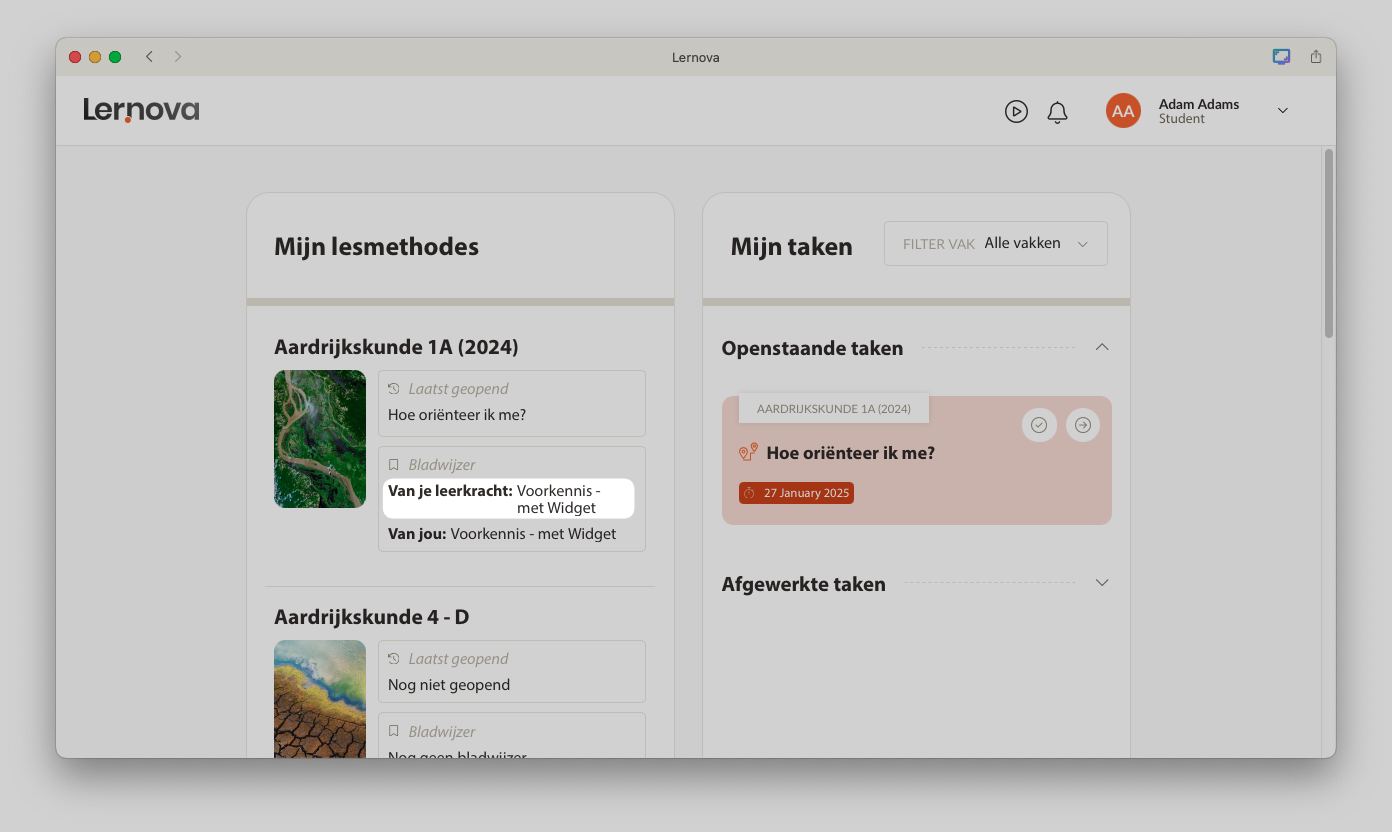1392x832 pixels.
Task: Open the user account menu chevron
Action: click(x=1283, y=111)
